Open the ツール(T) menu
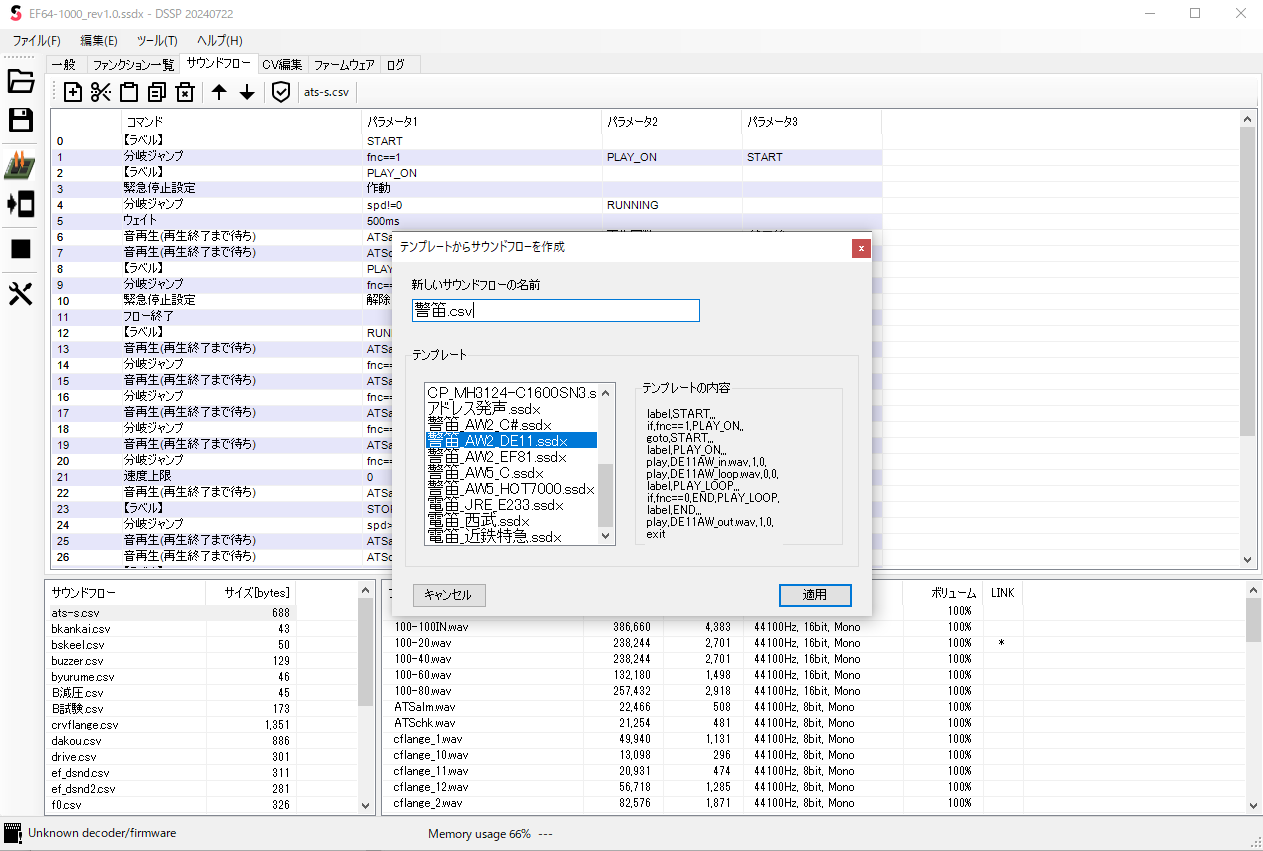This screenshot has width=1263, height=851. click(156, 41)
